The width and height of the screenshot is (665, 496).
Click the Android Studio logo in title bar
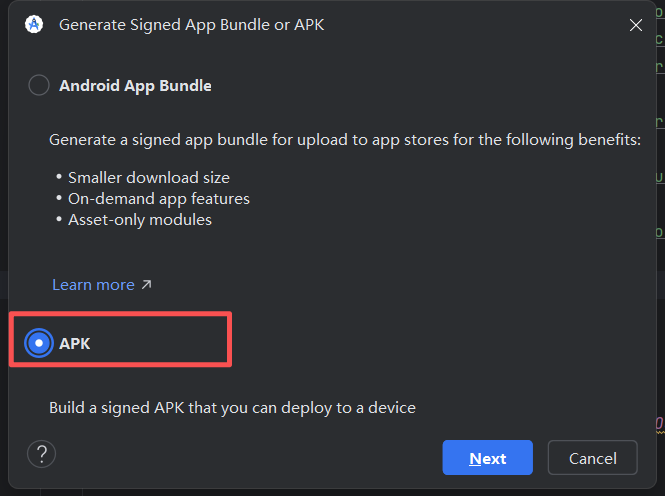click(x=34, y=25)
